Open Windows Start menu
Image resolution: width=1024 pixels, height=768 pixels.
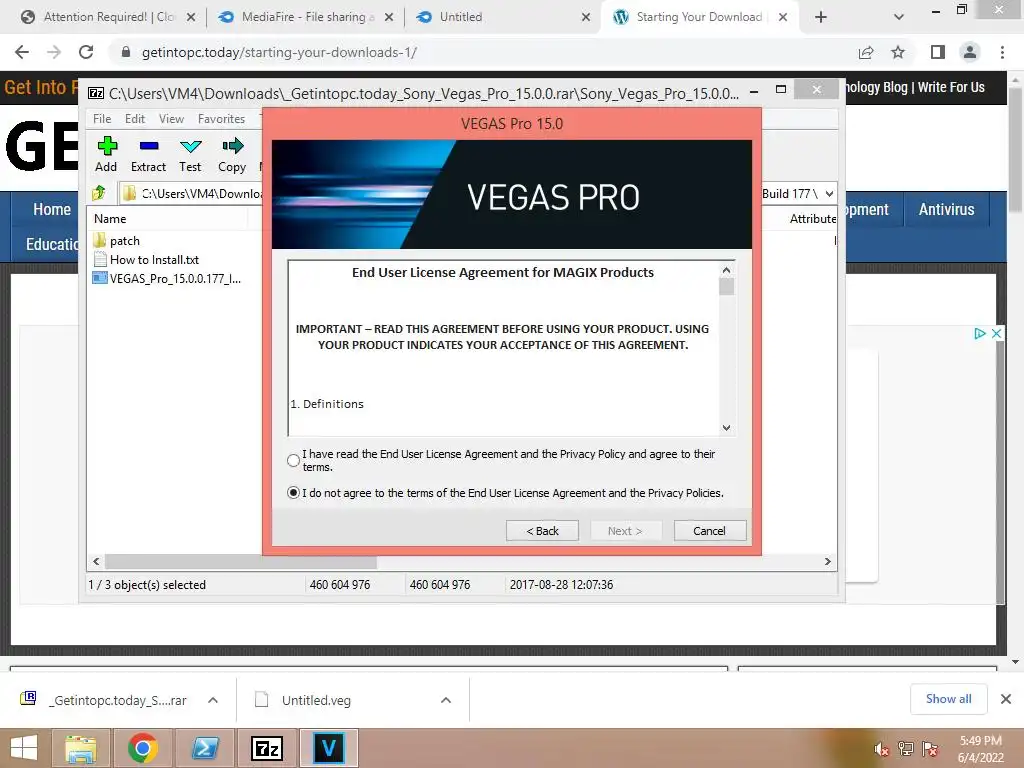(24, 748)
